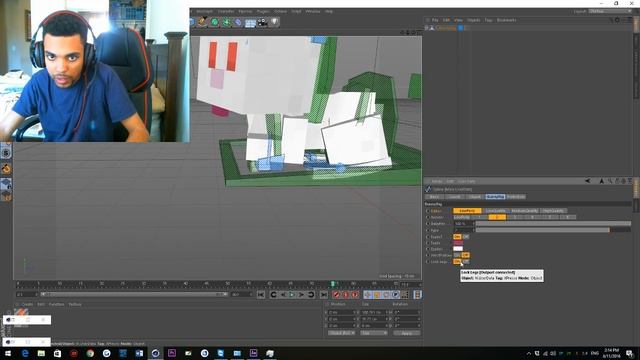Open User Data menu in Attribute Manager
The height and width of the screenshot is (360, 640).
click(x=466, y=181)
